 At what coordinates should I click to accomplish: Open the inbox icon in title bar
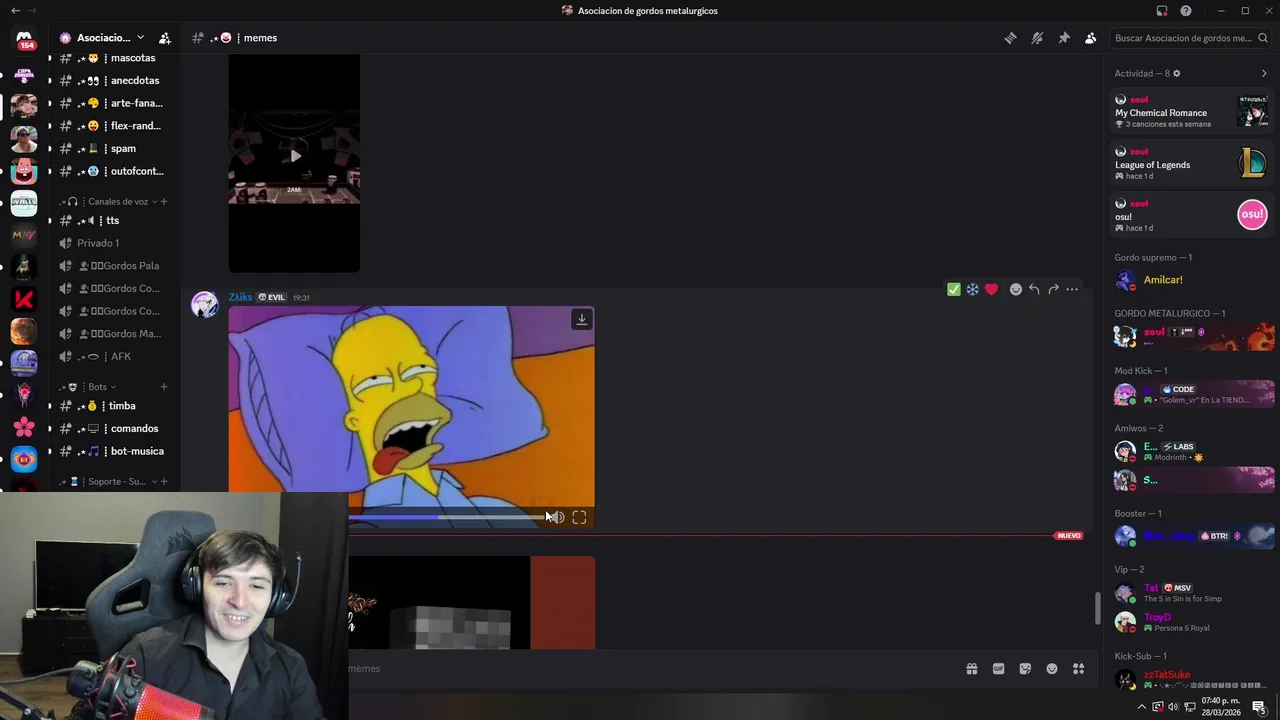point(1162,11)
